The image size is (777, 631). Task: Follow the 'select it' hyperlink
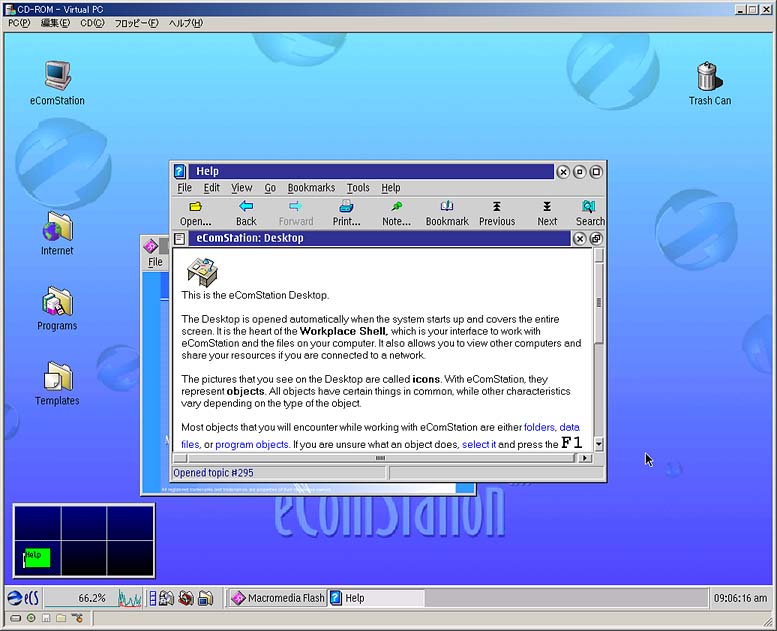(479, 445)
